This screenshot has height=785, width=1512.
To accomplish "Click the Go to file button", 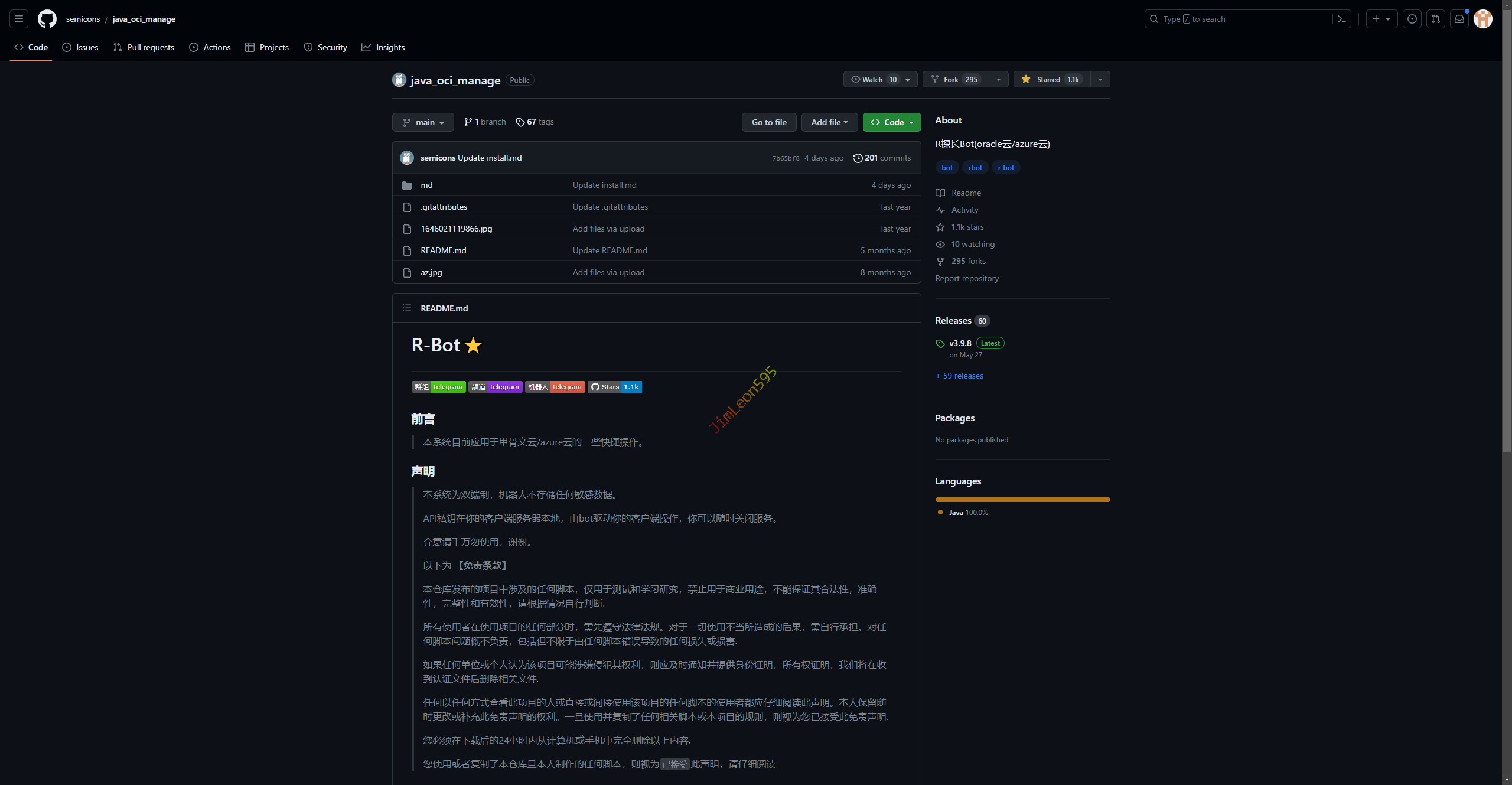I will tap(769, 122).
